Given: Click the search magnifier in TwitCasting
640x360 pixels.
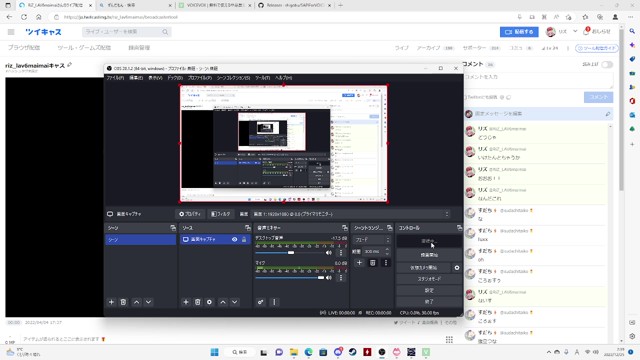Looking at the screenshot, I should [x=165, y=32].
